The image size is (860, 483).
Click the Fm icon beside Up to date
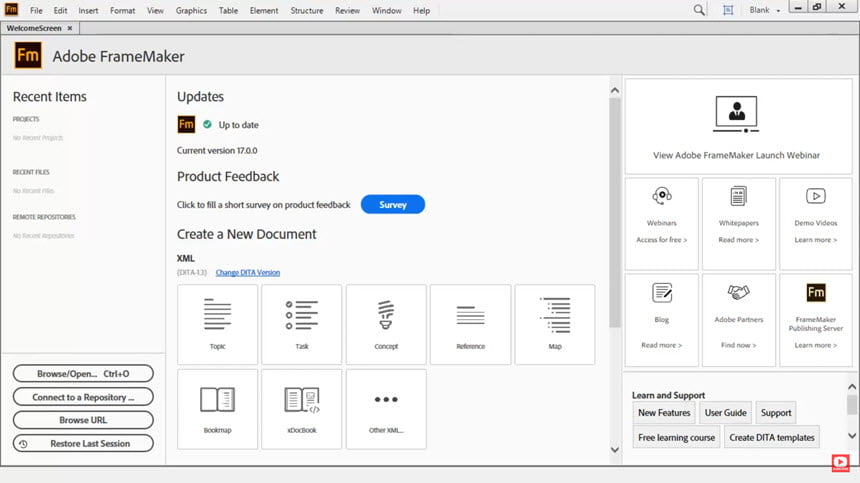[x=186, y=124]
